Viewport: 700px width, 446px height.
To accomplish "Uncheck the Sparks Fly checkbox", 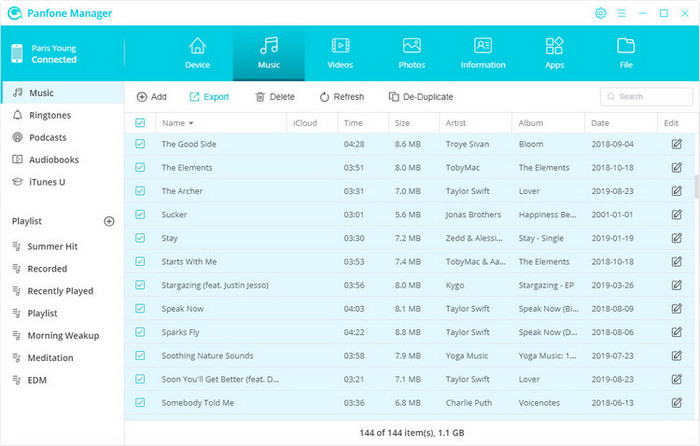I will [x=140, y=332].
